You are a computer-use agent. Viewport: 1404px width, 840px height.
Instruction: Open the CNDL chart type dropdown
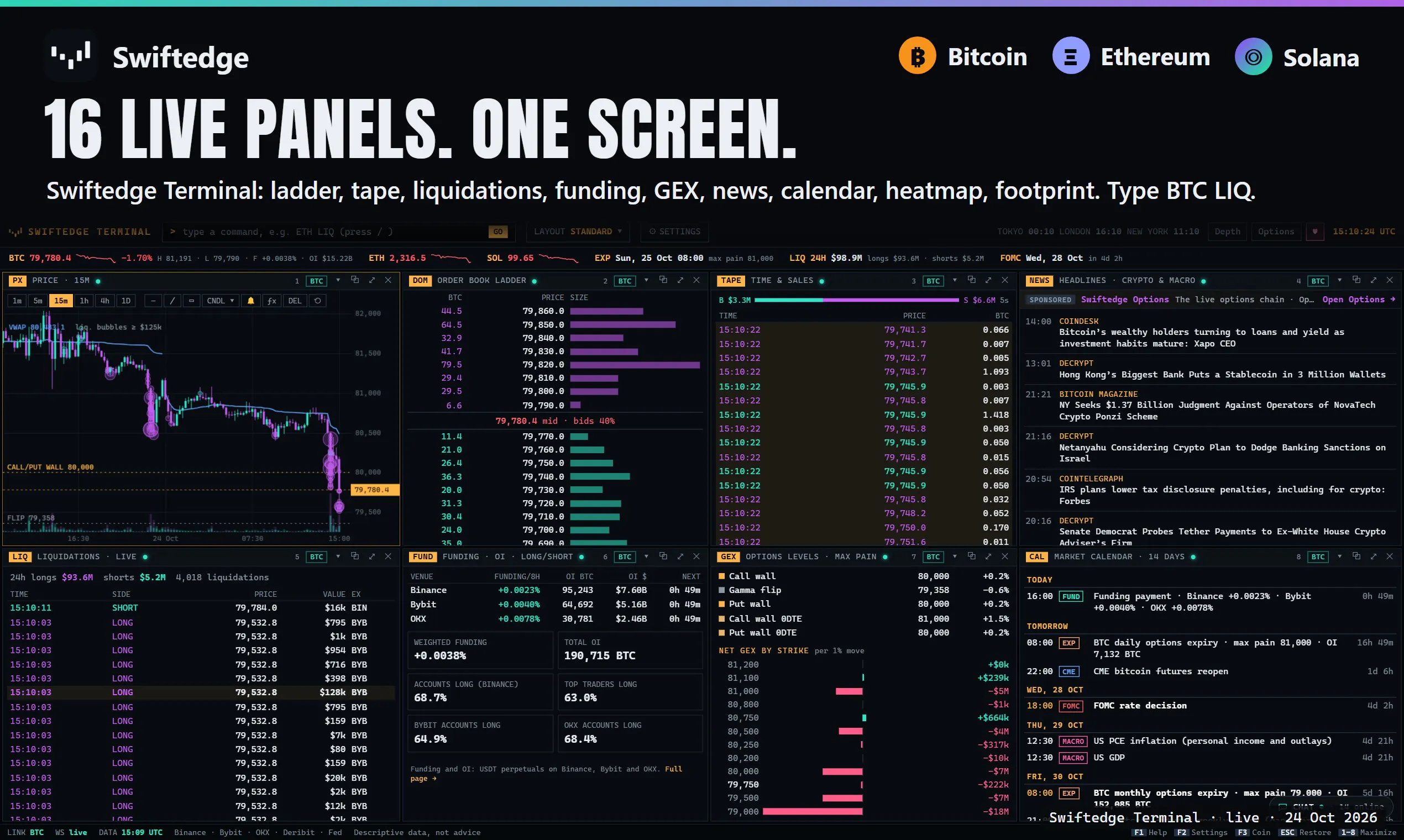coord(220,301)
